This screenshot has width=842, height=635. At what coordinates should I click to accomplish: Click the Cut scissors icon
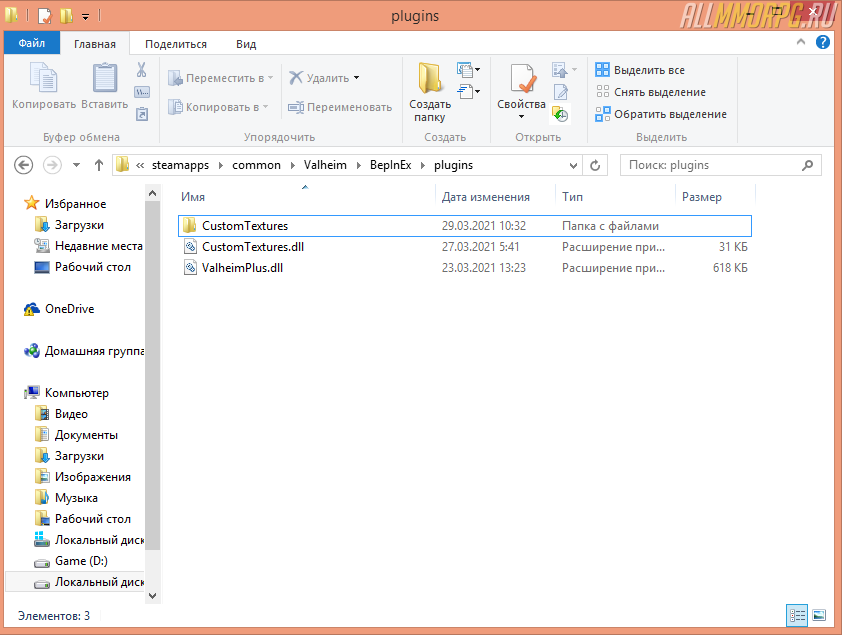[141, 70]
